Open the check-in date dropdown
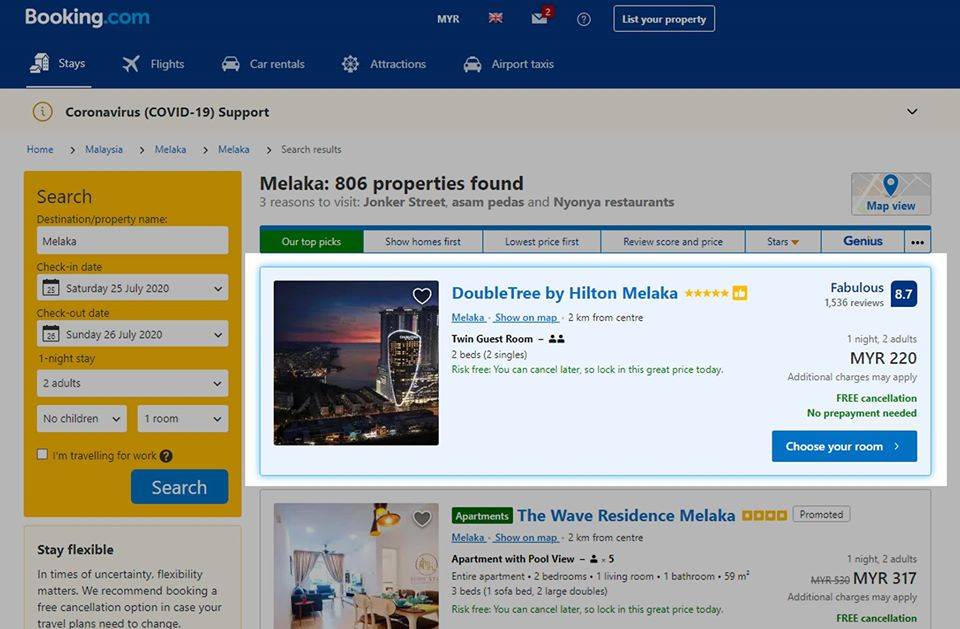The height and width of the screenshot is (629, 960). (x=132, y=288)
